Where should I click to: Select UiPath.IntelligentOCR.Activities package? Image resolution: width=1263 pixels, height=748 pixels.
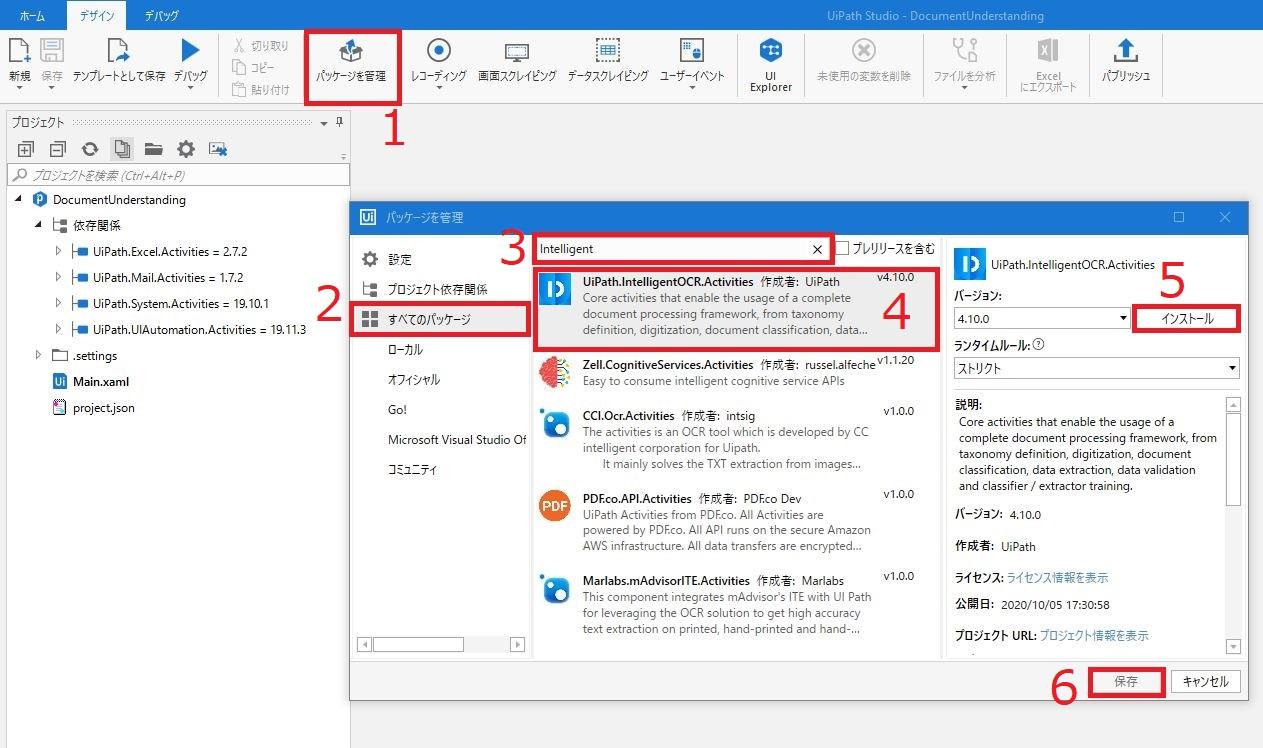736,308
